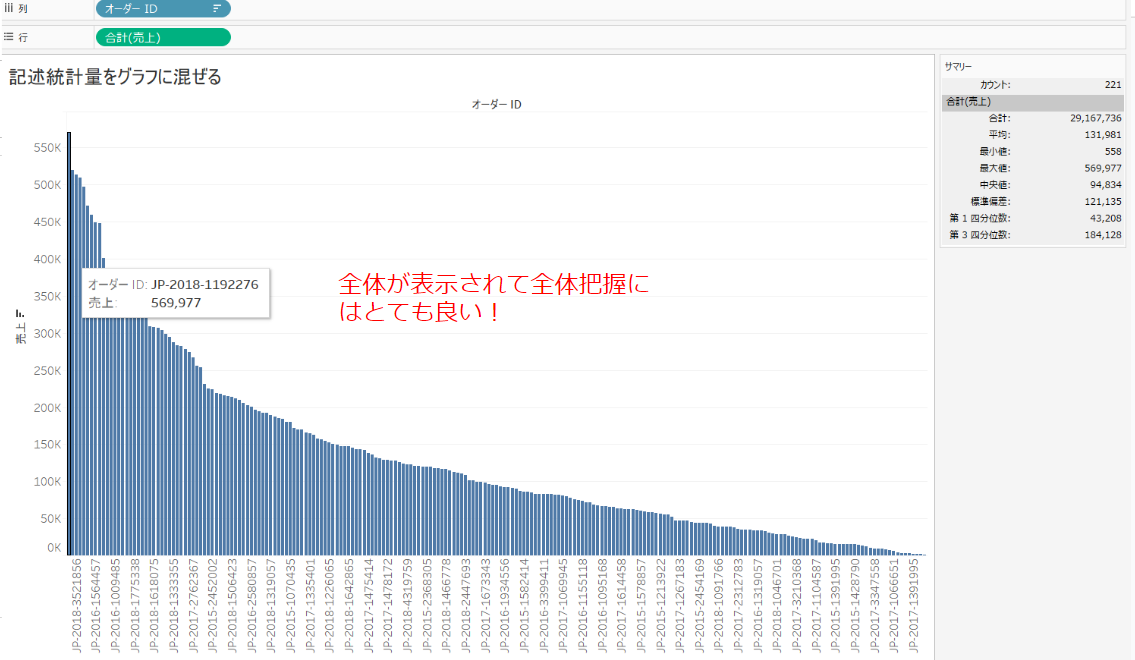This screenshot has width=1135, height=660.
Task: Click the sort icon beside the 売上 axis label
Action: click(19, 312)
